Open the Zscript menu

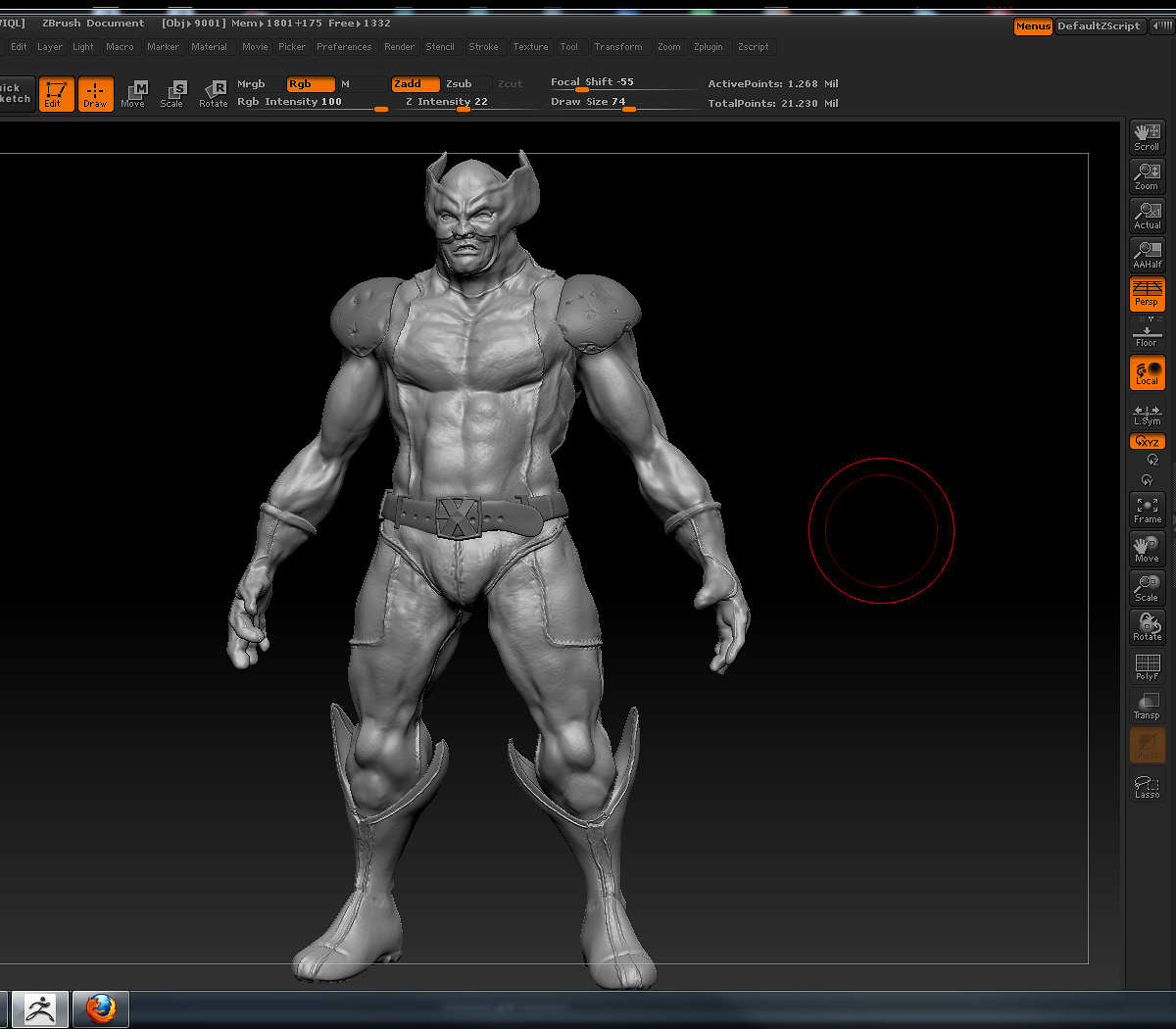tap(754, 47)
